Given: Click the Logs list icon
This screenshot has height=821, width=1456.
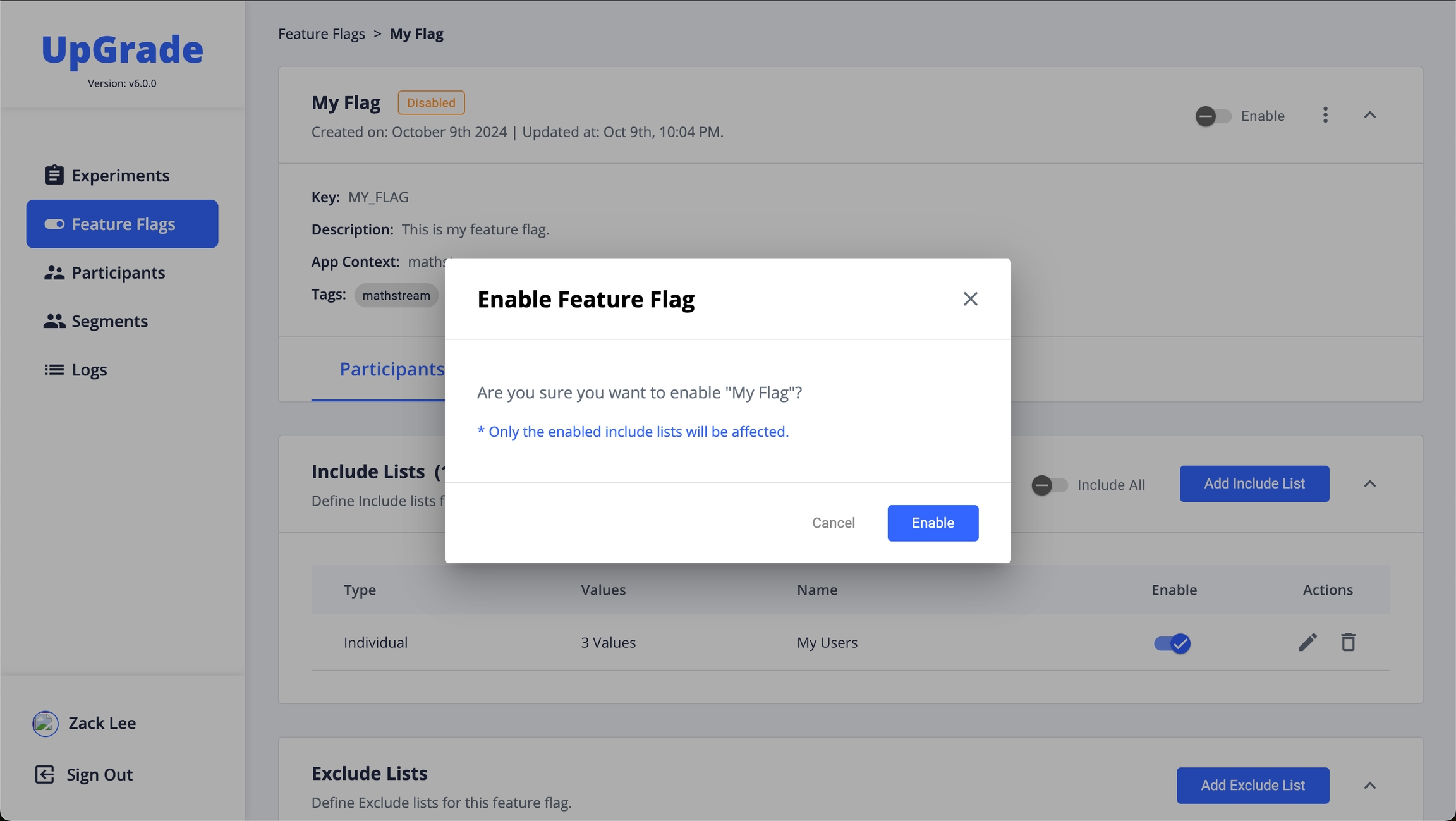Looking at the screenshot, I should click(54, 370).
